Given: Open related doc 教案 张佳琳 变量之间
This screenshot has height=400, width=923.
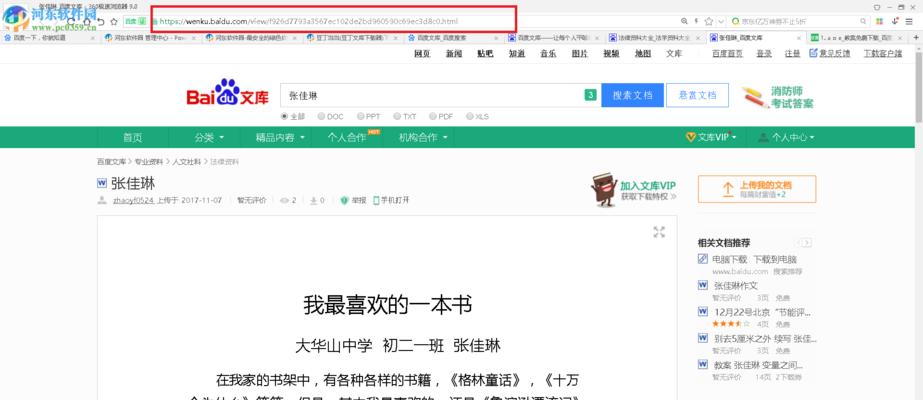Looking at the screenshot, I should pos(758,365).
